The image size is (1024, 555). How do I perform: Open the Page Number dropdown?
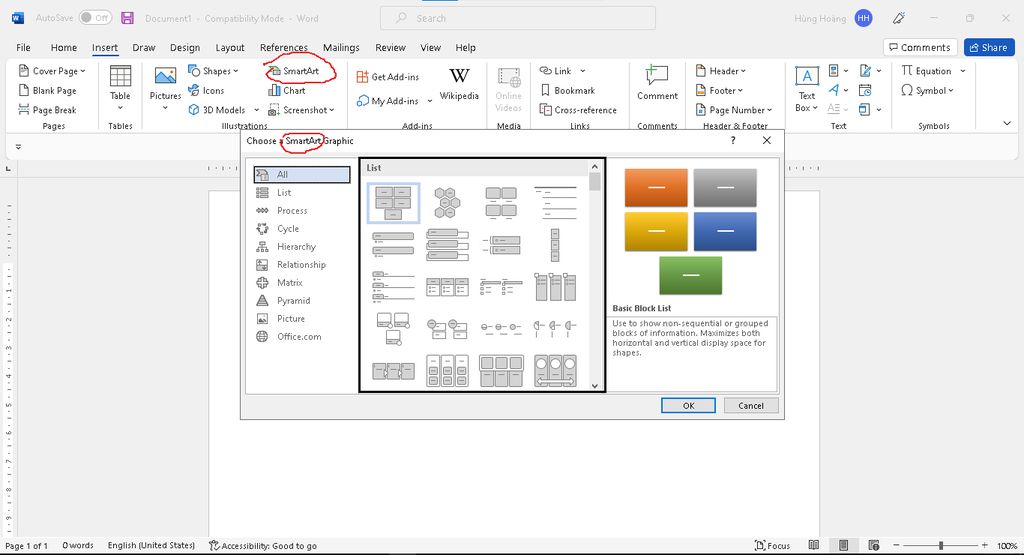(770, 110)
